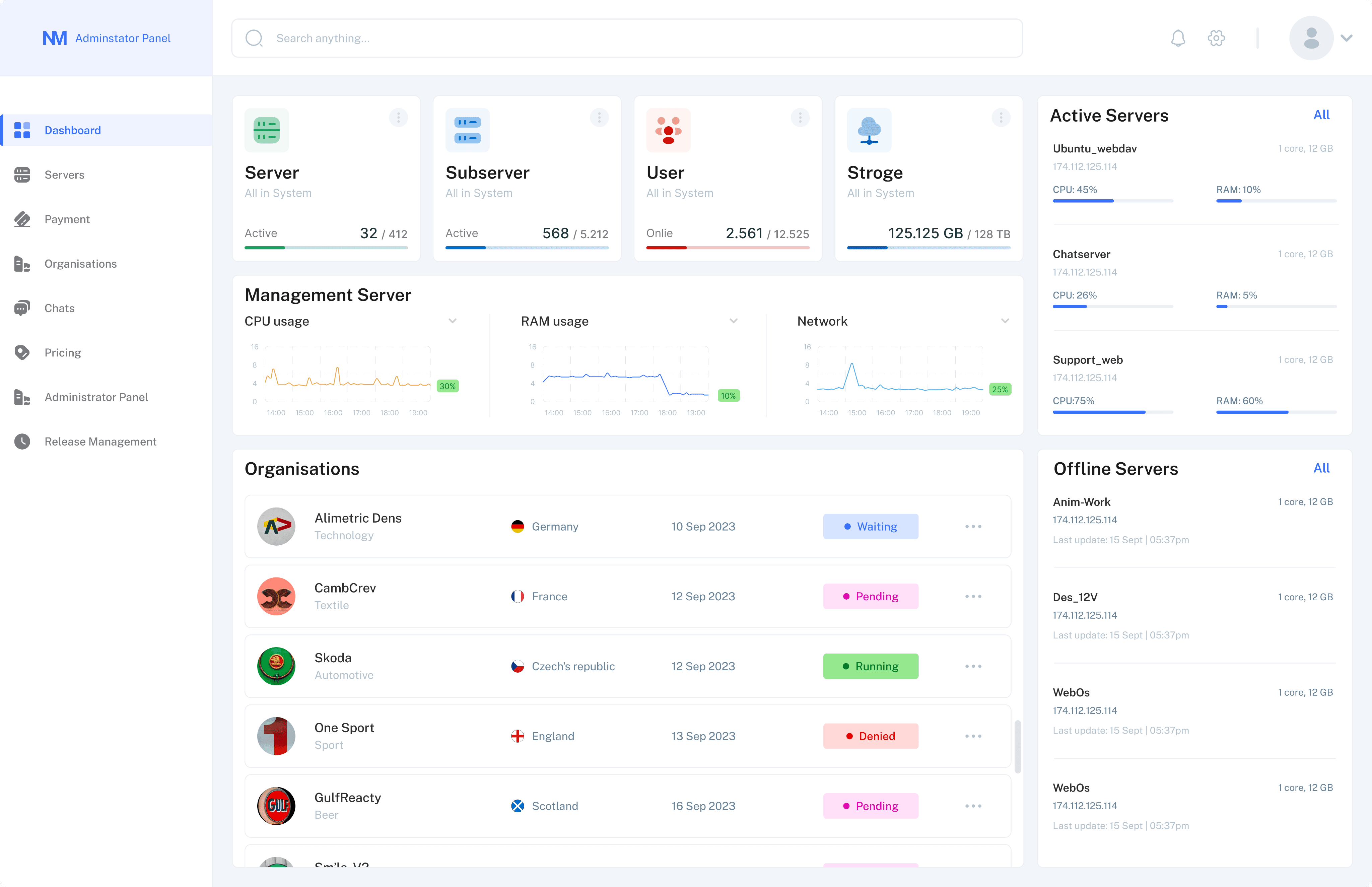Expand the CPU usage dropdown chevron

[453, 321]
